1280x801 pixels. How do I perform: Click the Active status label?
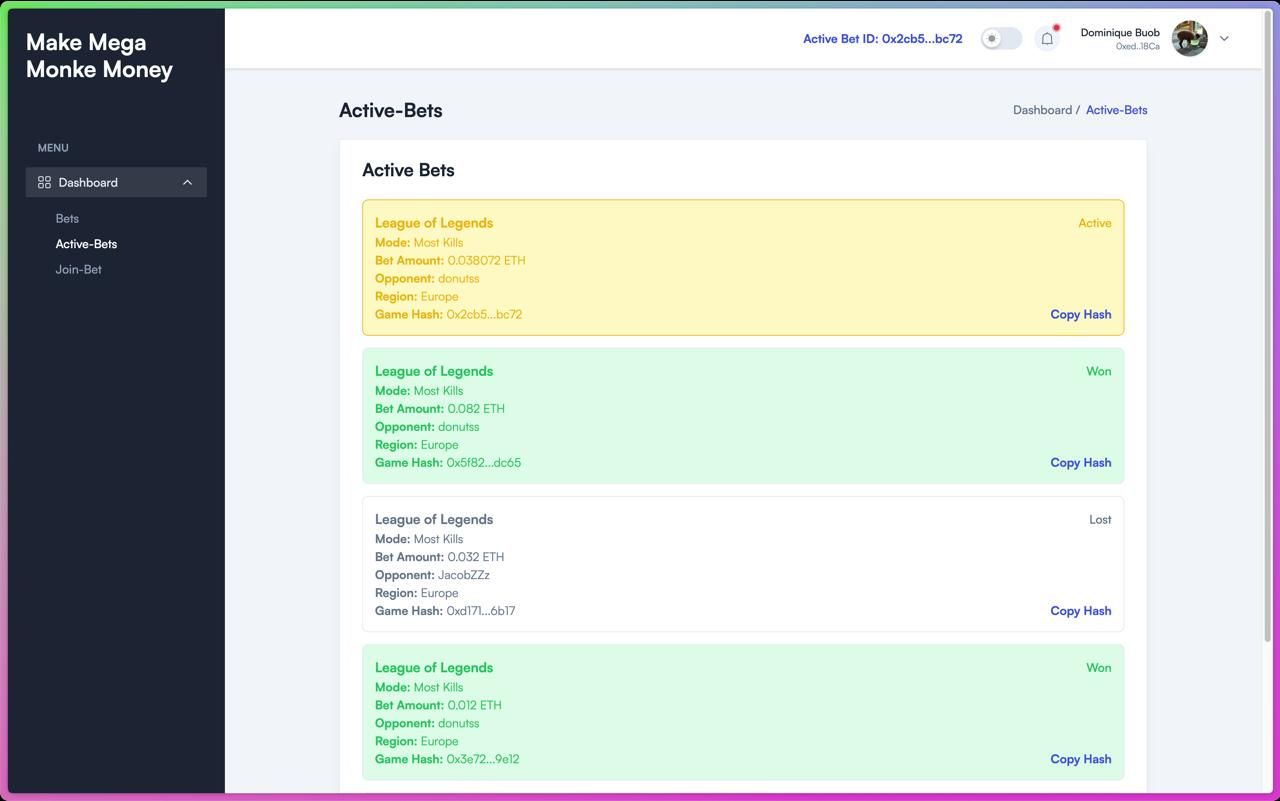coord(1095,223)
